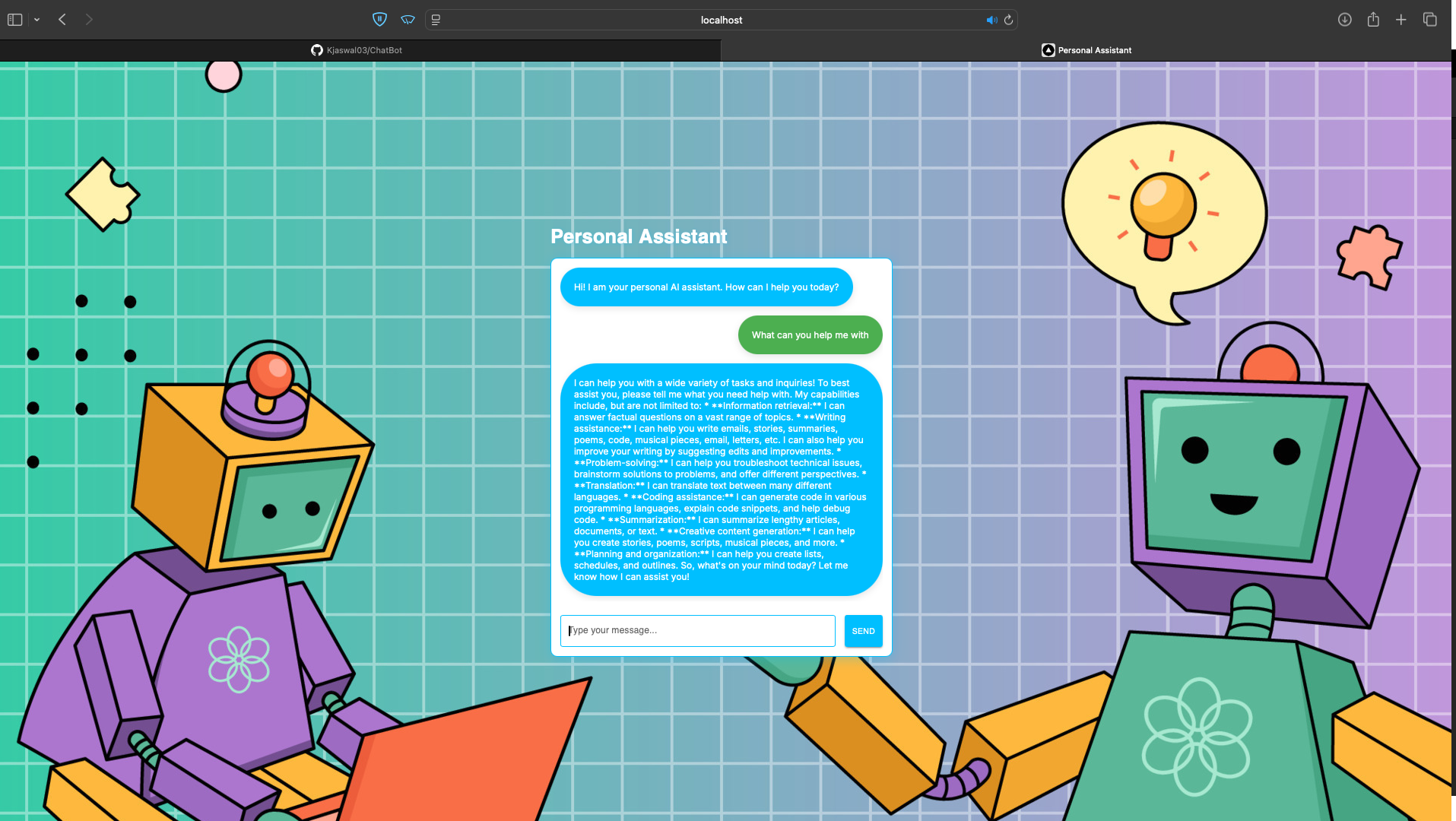
Task: Go forward to the next page
Action: point(89,20)
